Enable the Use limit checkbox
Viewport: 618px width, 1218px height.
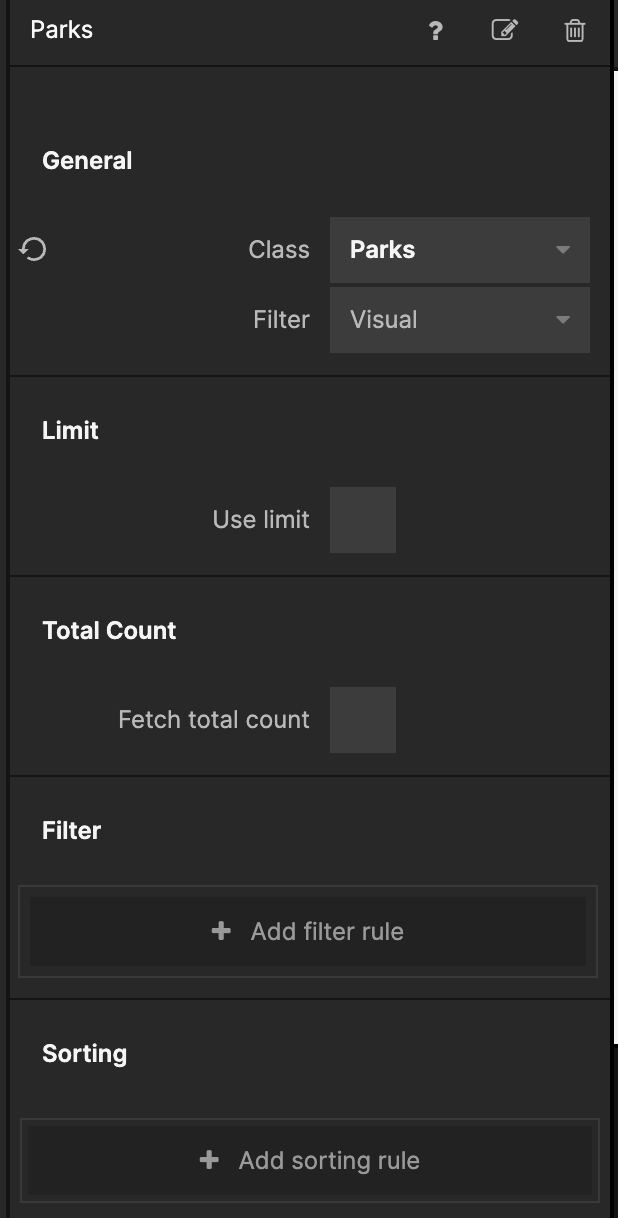pos(363,520)
